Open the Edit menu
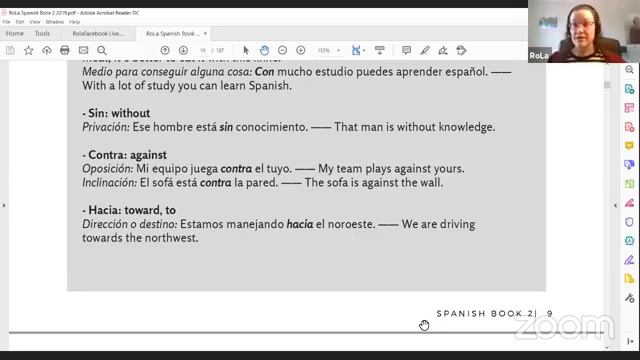 coord(20,22)
